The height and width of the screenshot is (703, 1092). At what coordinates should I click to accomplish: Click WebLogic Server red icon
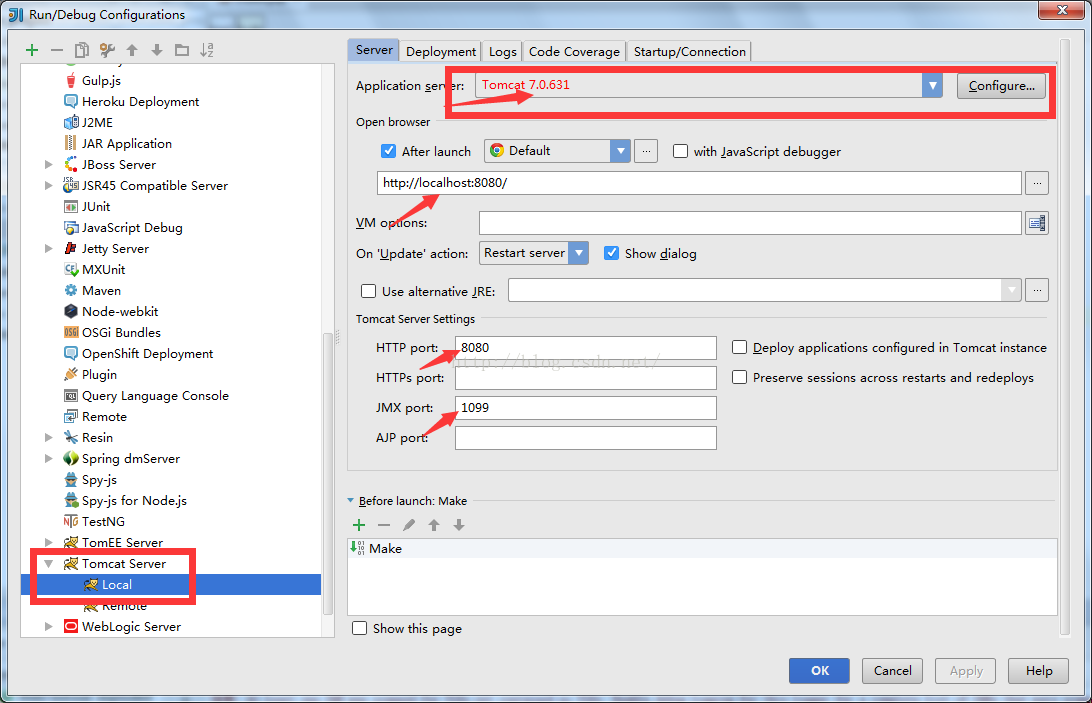[70, 626]
